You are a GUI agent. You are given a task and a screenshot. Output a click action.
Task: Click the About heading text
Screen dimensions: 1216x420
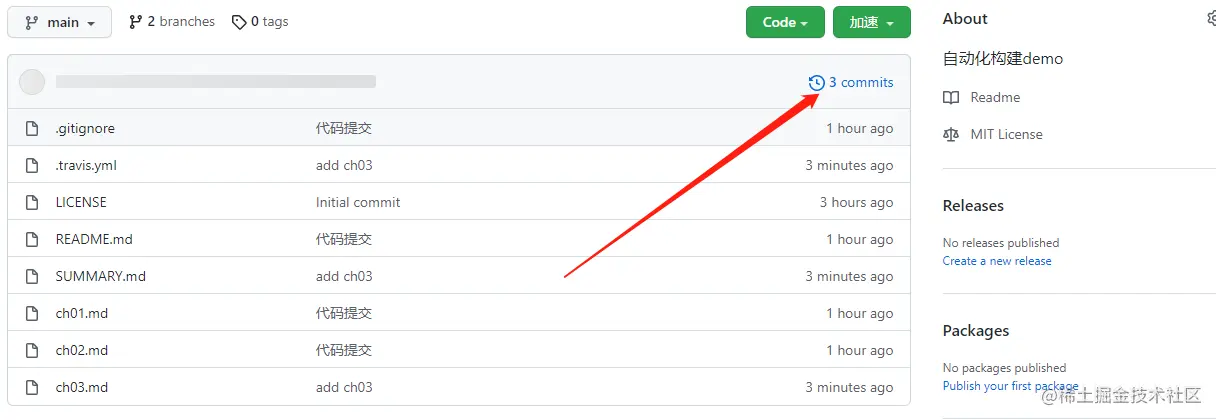(x=965, y=18)
